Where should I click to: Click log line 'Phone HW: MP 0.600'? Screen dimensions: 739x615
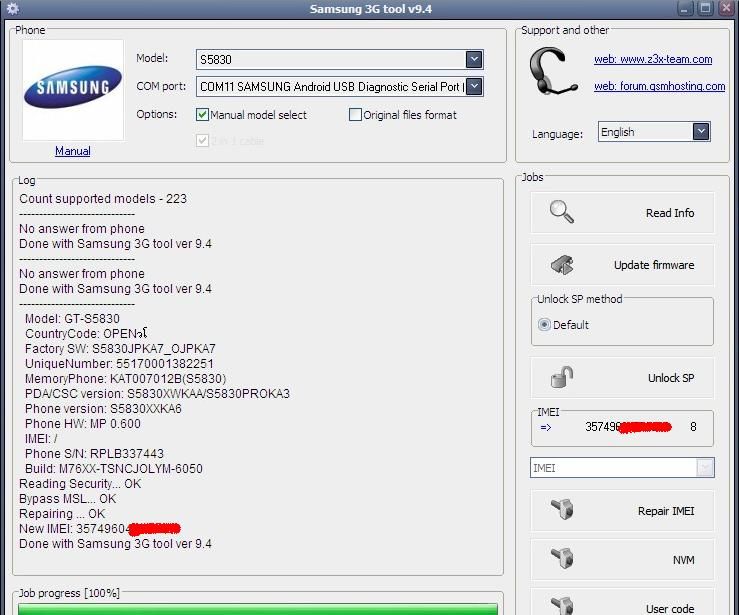coord(82,424)
